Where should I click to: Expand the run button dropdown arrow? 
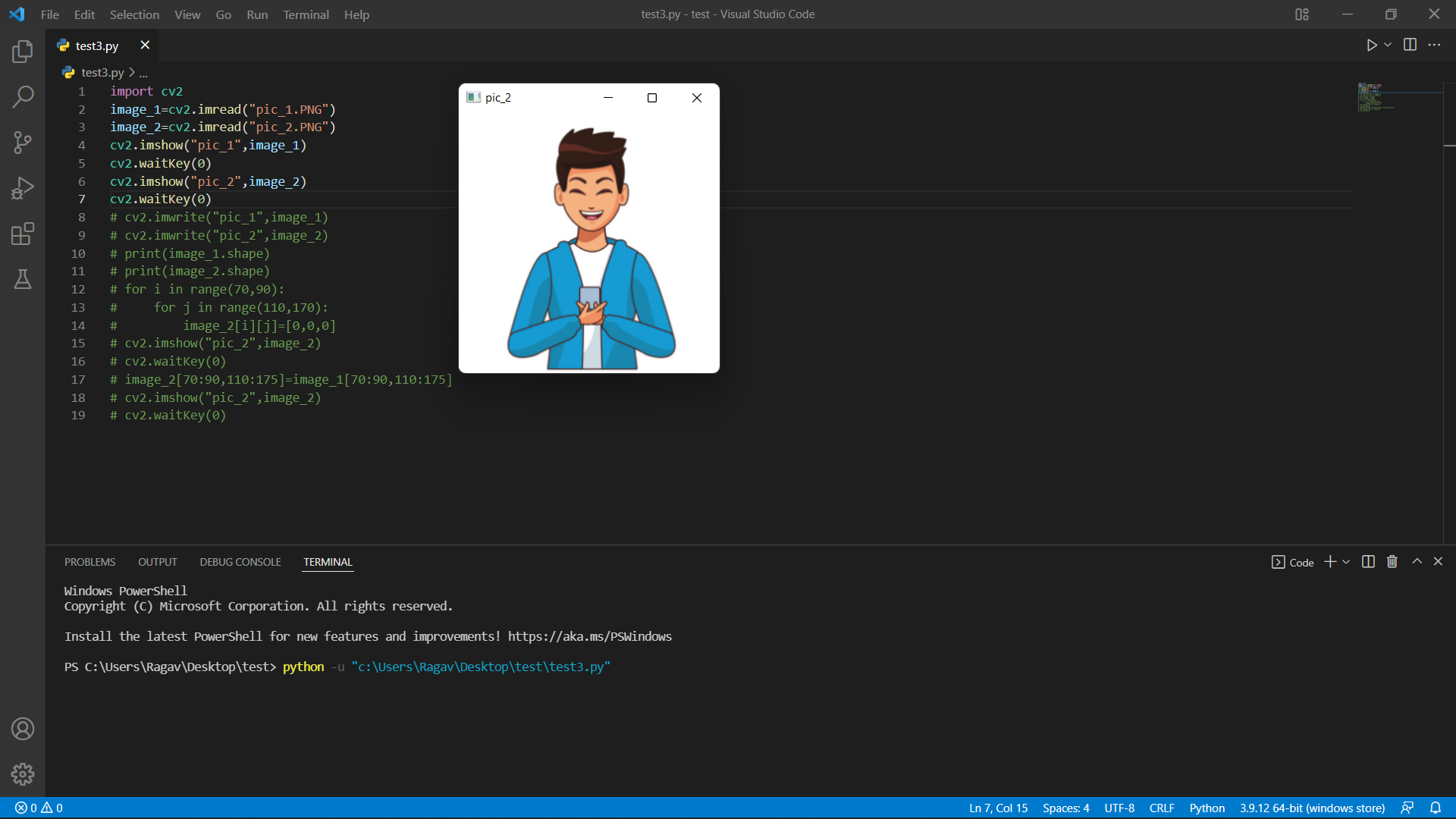click(1386, 45)
